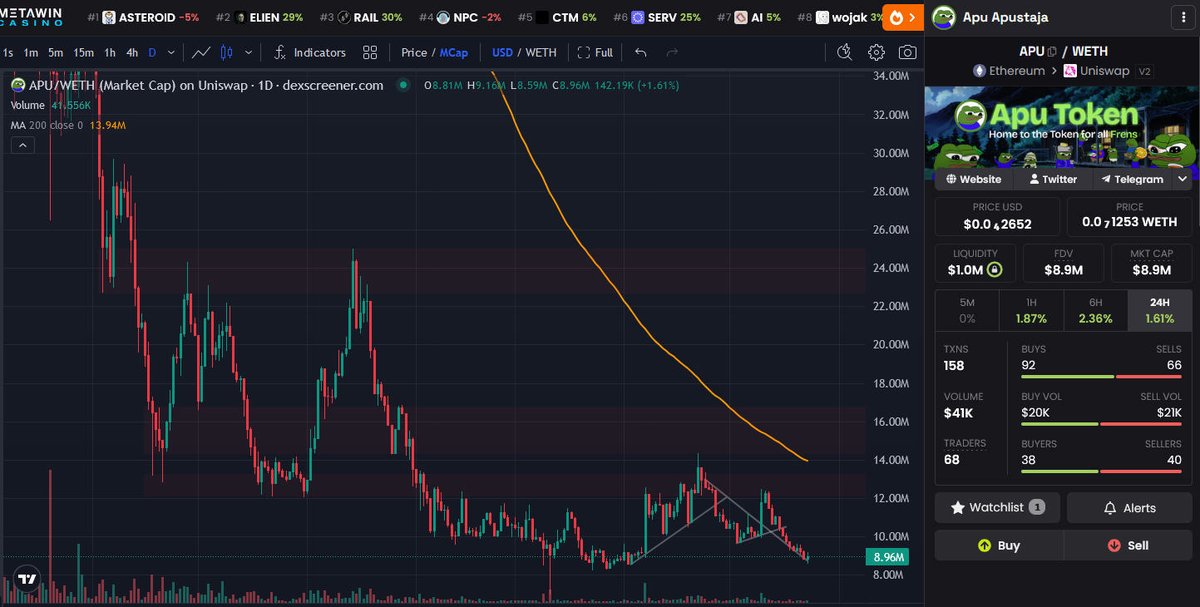The height and width of the screenshot is (607, 1200).
Task: Undo last chart action
Action: click(641, 52)
